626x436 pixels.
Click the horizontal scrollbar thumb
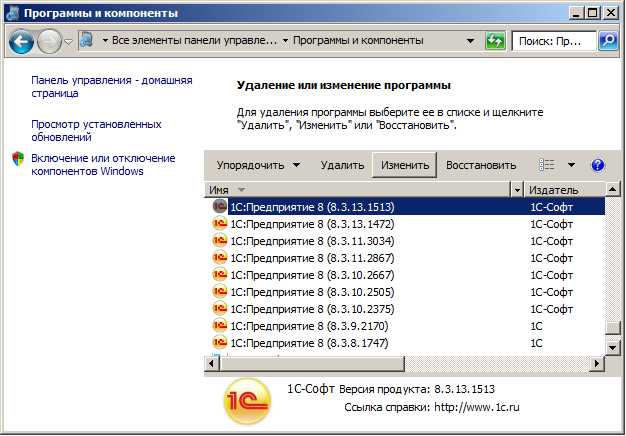(312, 364)
